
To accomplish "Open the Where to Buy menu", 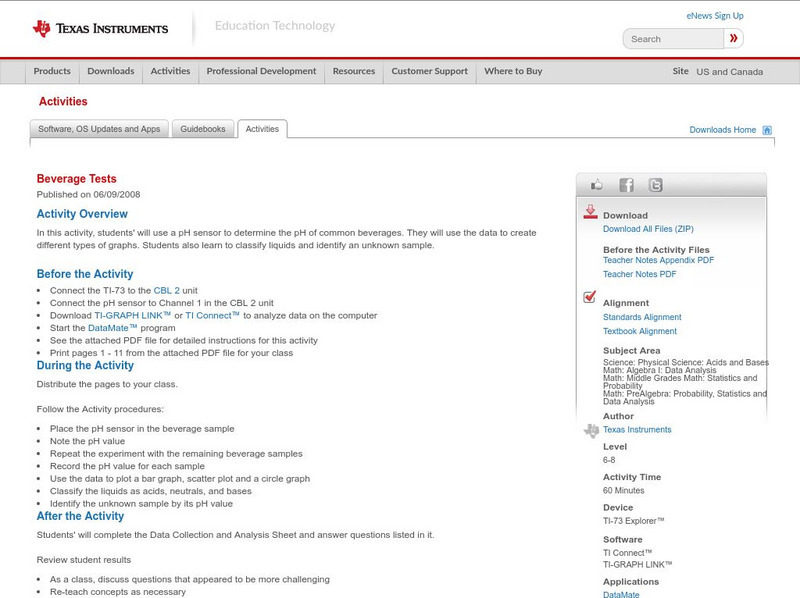I will [513, 71].
